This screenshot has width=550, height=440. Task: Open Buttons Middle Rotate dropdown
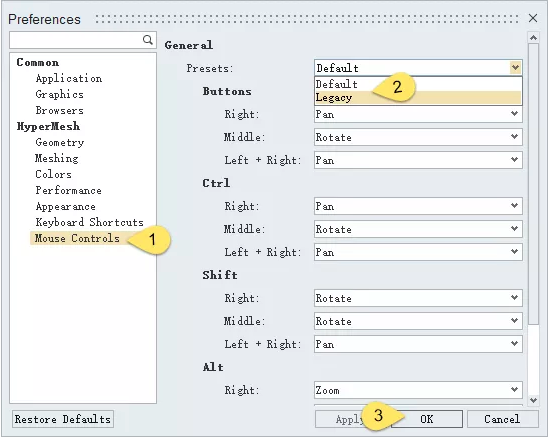pyautogui.click(x=418, y=137)
